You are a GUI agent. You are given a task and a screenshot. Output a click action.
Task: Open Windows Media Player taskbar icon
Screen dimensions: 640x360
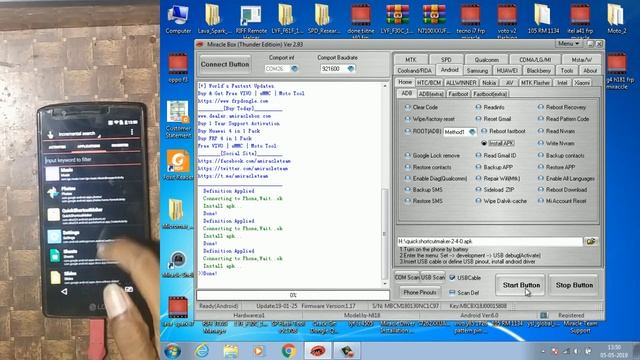tap(259, 351)
